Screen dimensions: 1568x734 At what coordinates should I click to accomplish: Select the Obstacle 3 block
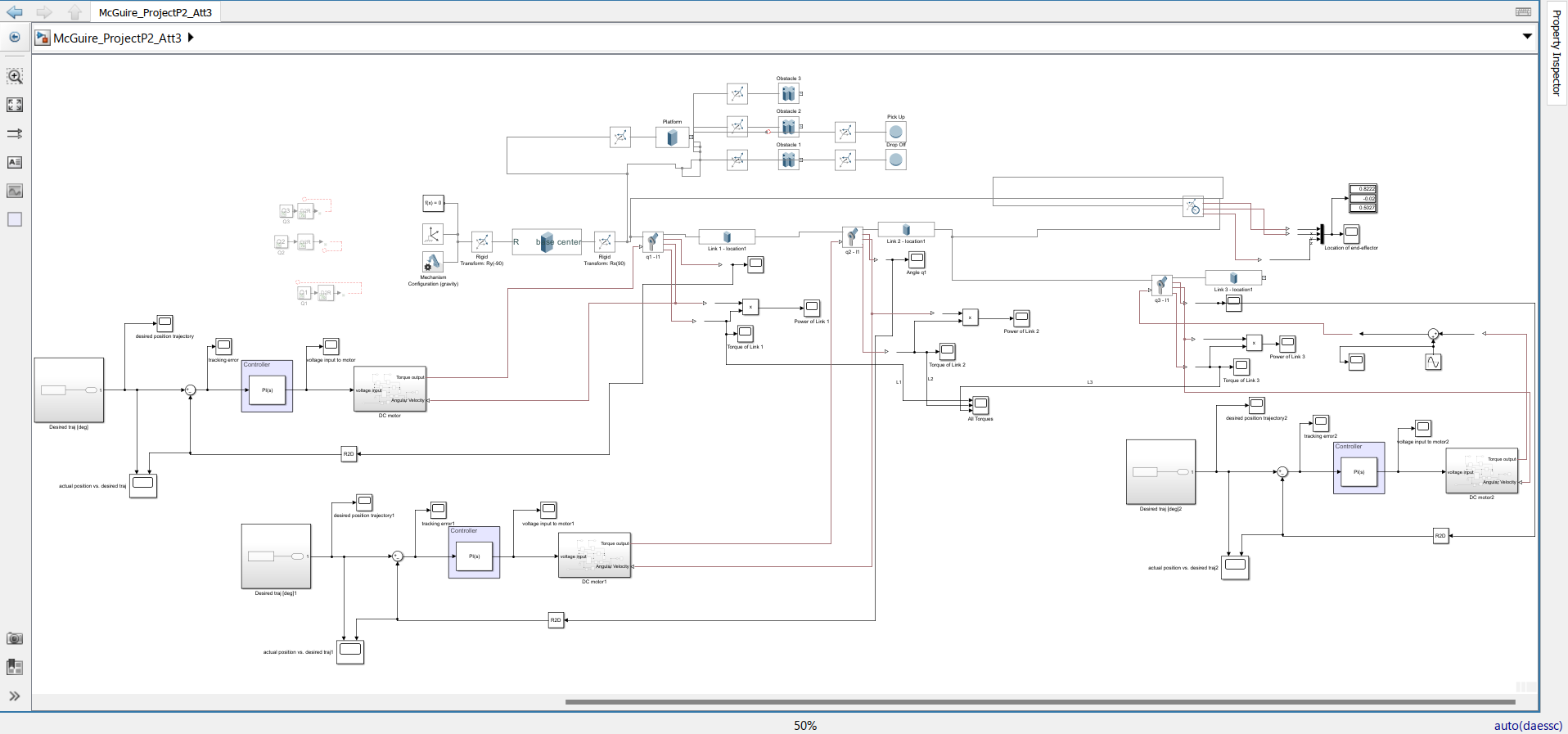[788, 93]
